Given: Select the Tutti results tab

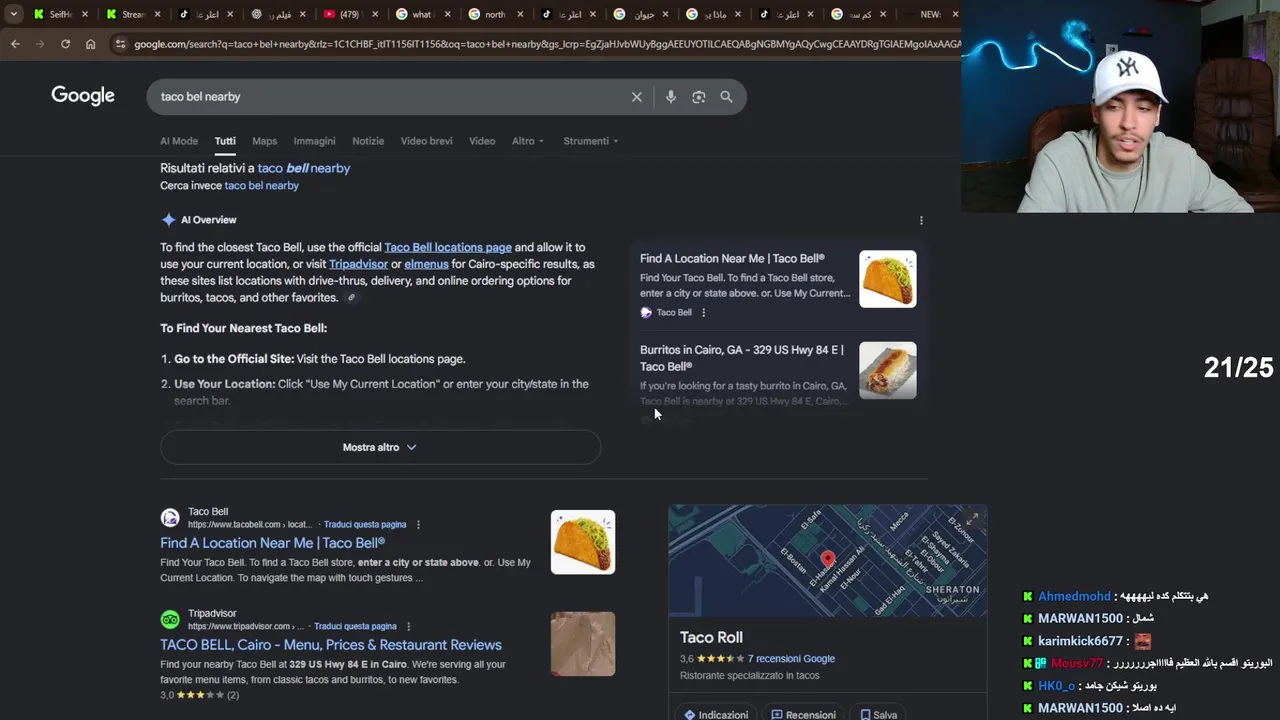Looking at the screenshot, I should click(x=225, y=141).
